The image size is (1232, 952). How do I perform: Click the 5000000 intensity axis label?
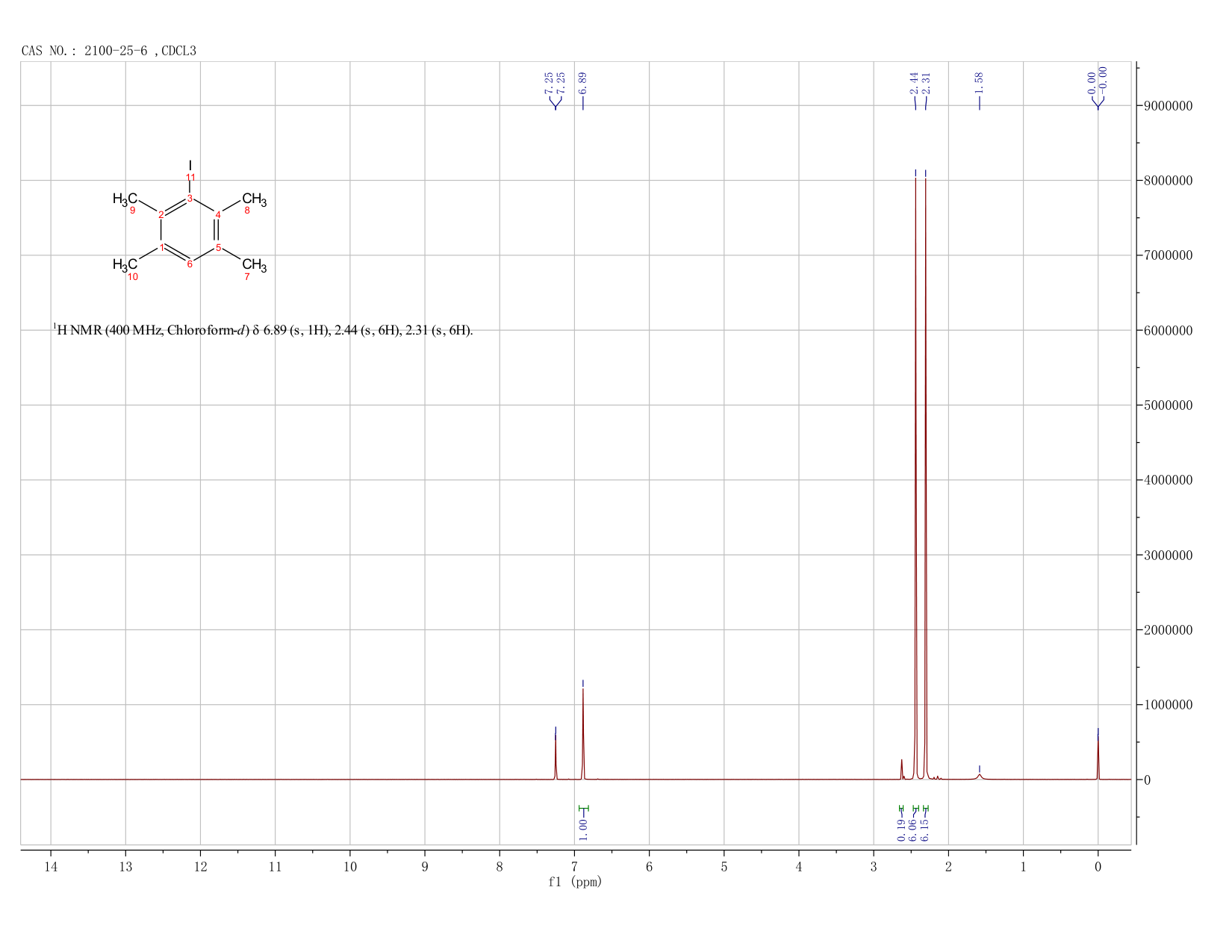tap(1168, 405)
